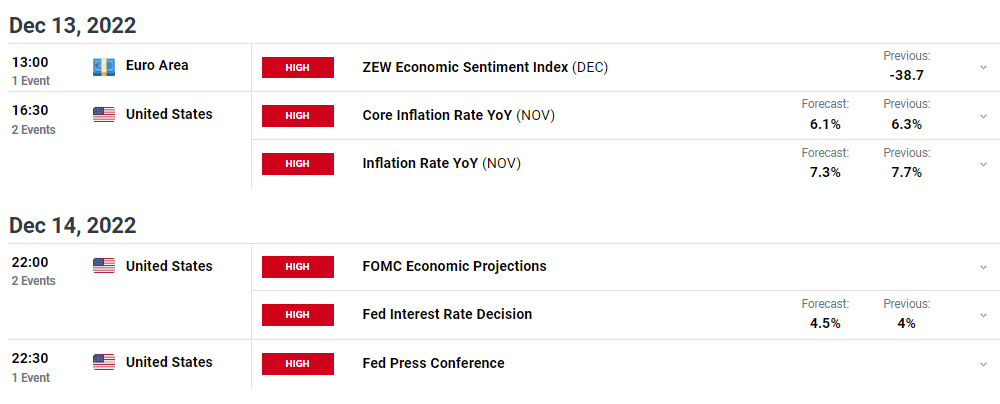Click the US flag beside 22:00 events
Screen dimensions: 1000x404
coord(104,266)
